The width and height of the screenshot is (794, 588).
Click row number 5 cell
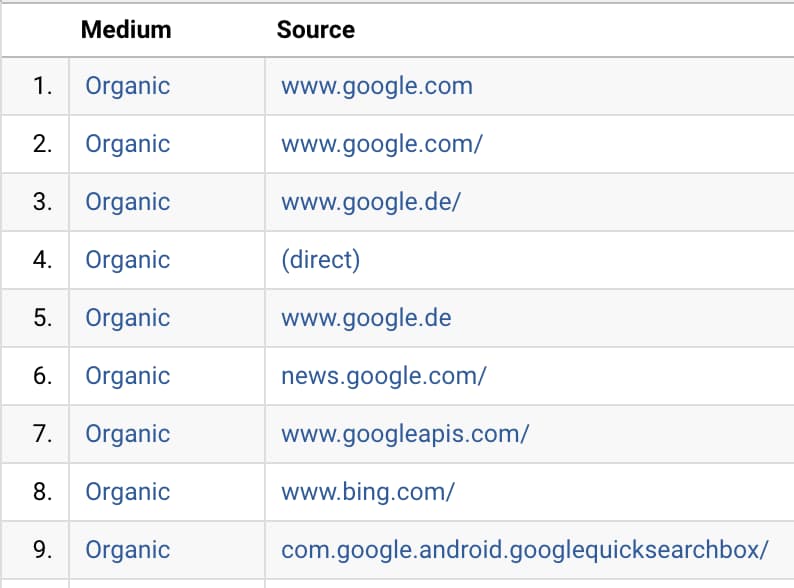[x=42, y=318]
